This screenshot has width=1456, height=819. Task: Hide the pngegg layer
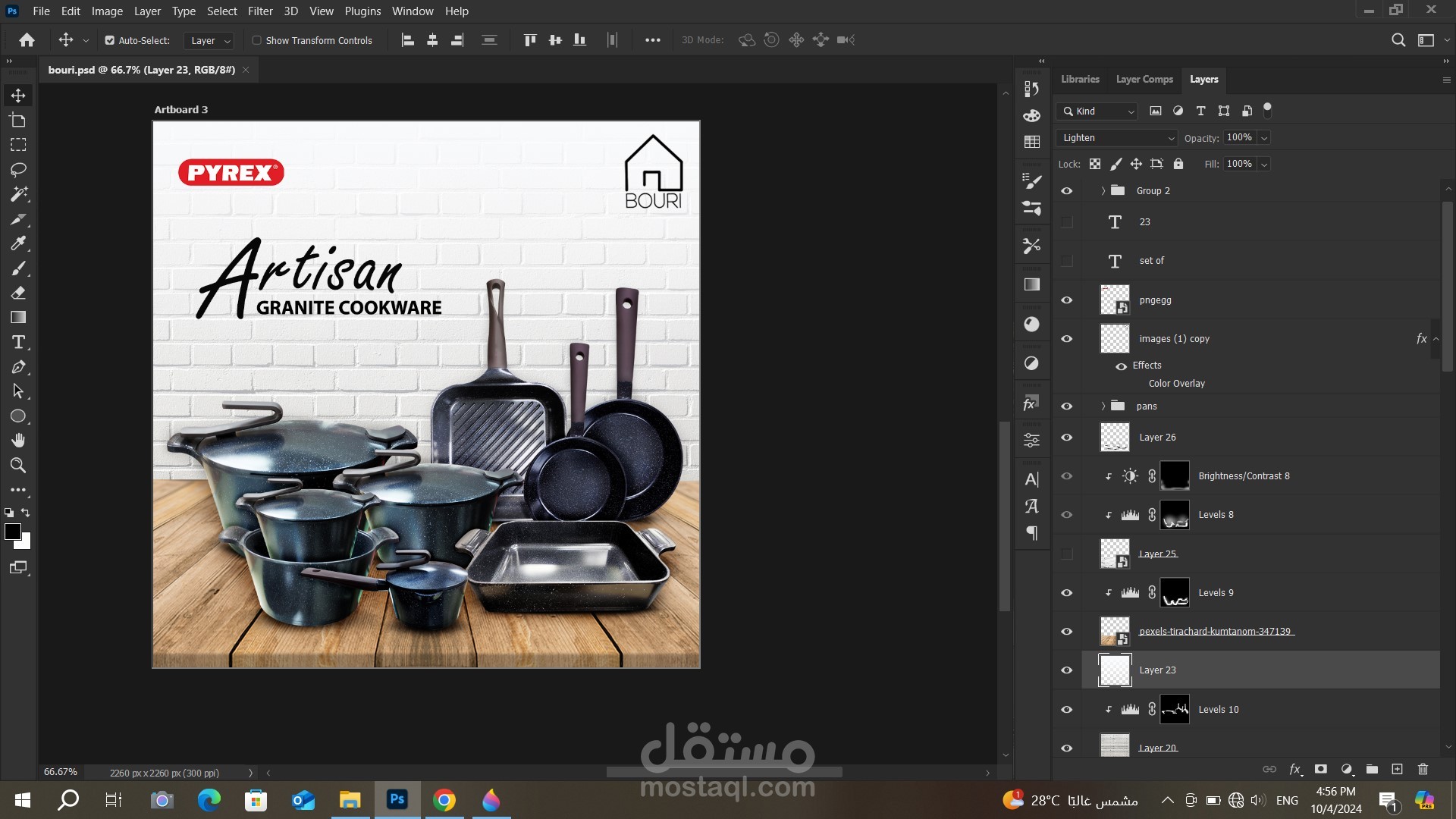tap(1066, 300)
